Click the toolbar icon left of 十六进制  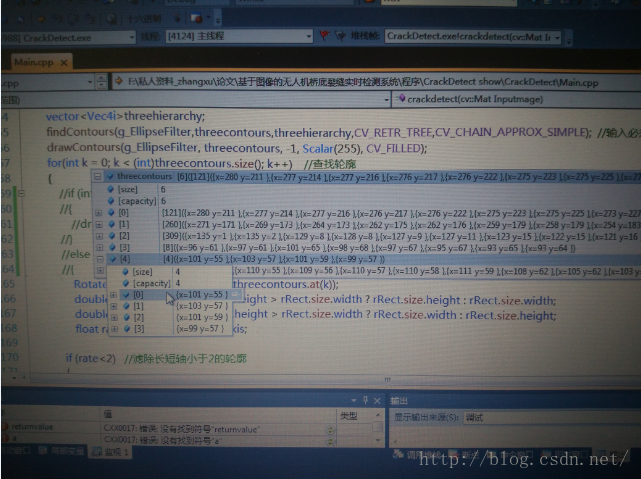pyautogui.click(x=111, y=19)
